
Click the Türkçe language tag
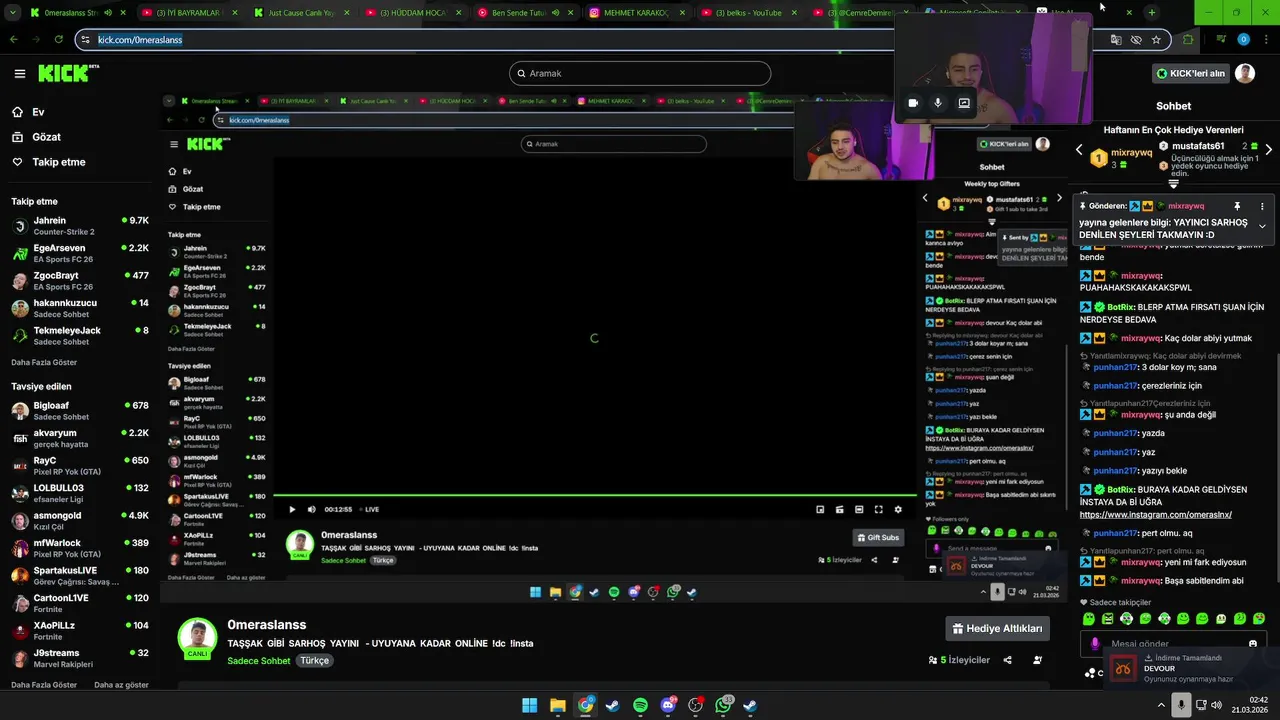[x=315, y=661]
